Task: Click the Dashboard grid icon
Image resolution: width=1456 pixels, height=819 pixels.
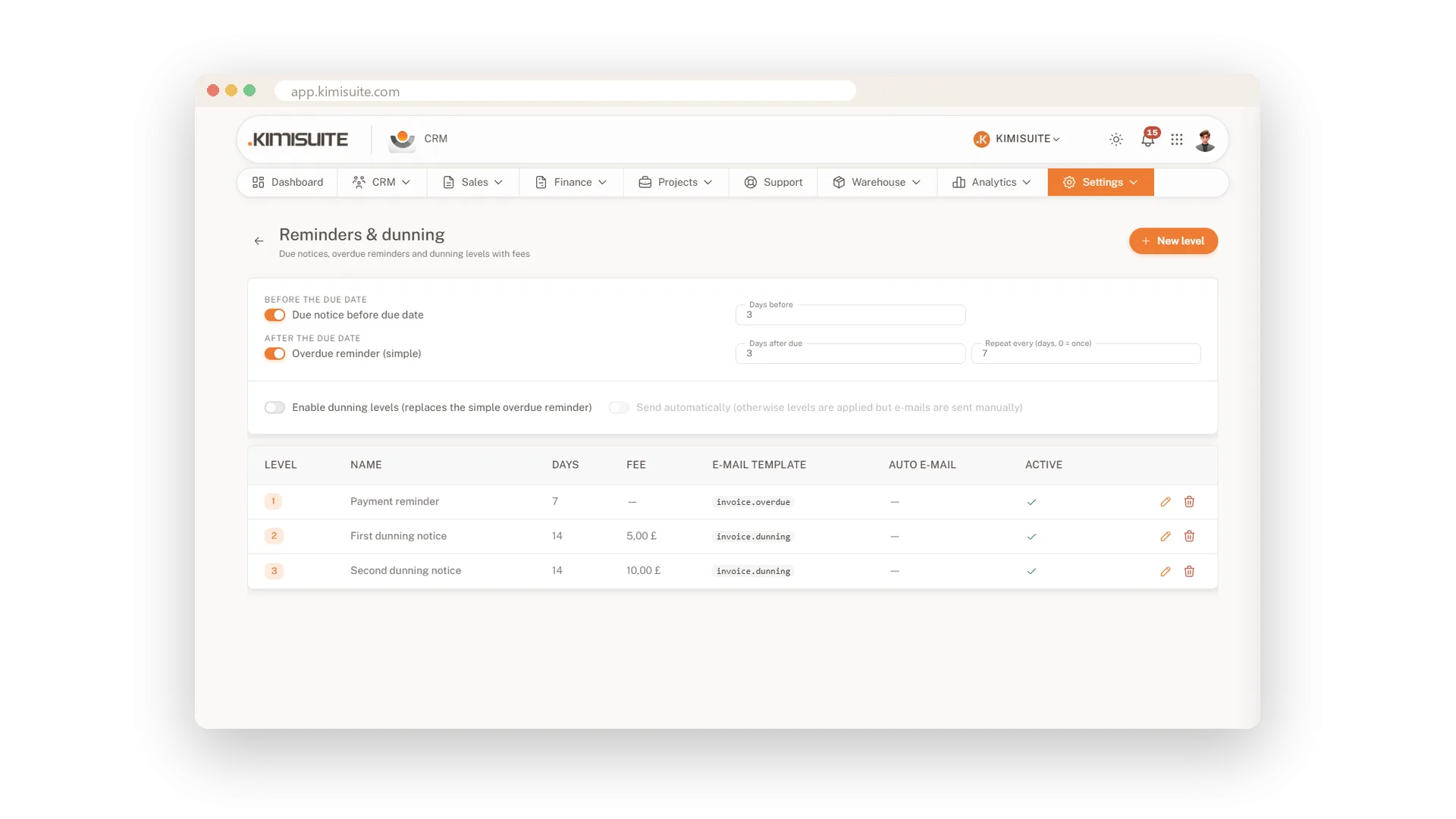Action: pos(258,182)
